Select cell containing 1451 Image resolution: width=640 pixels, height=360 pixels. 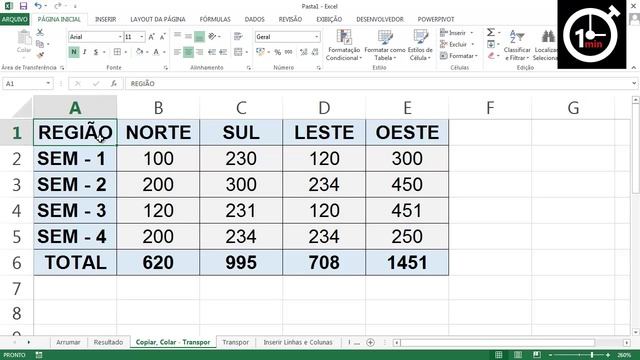[x=407, y=262]
